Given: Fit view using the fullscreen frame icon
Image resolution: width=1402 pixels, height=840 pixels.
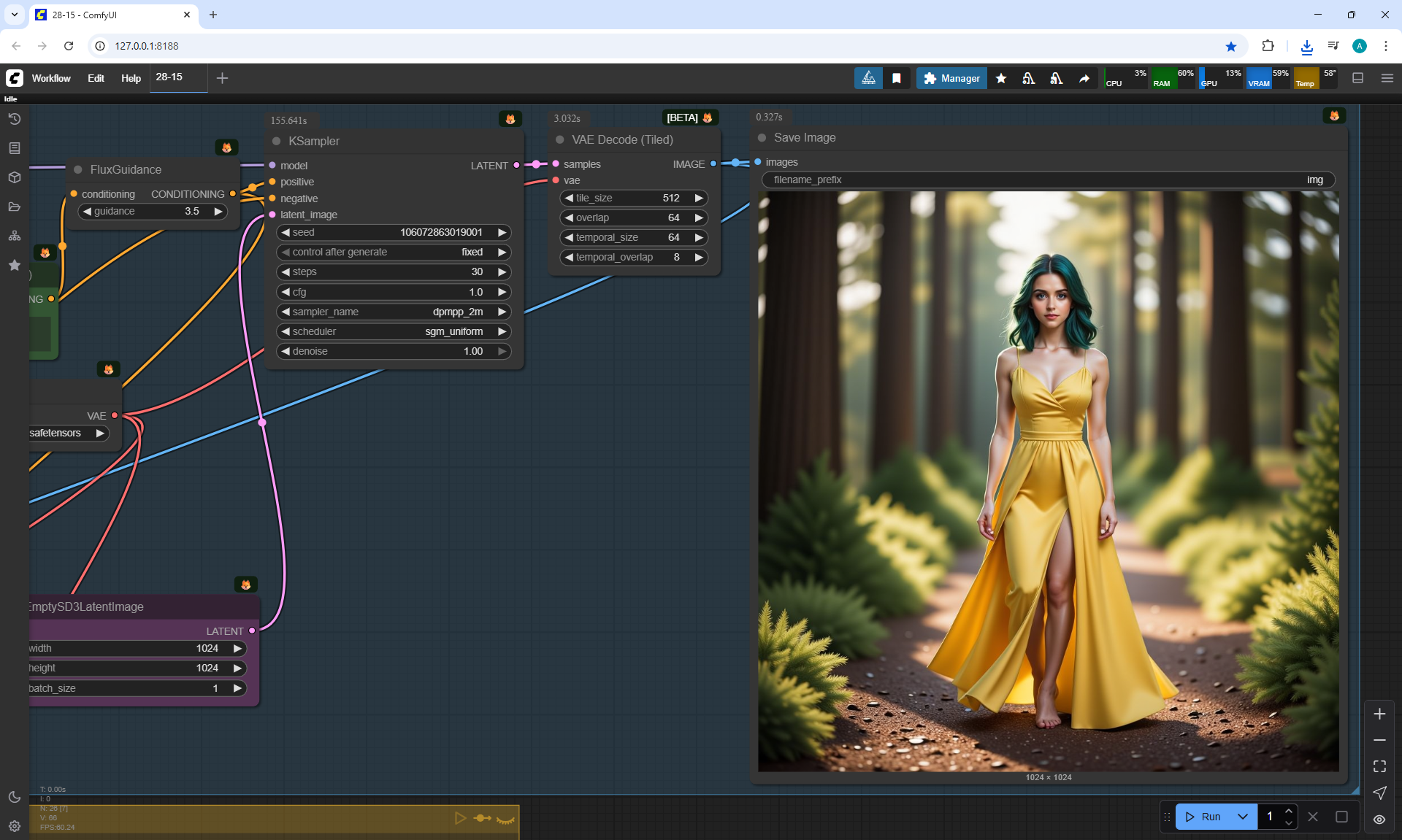Looking at the screenshot, I should click(x=1379, y=766).
